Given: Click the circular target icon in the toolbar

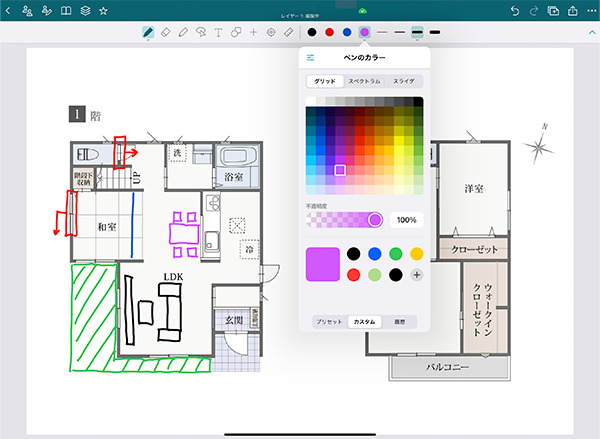Looking at the screenshot, I should coord(271,33).
